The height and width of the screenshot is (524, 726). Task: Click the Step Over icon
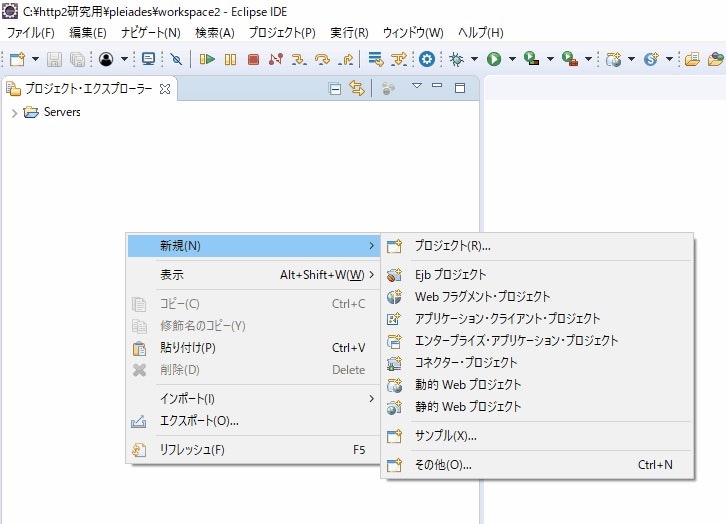(322, 59)
